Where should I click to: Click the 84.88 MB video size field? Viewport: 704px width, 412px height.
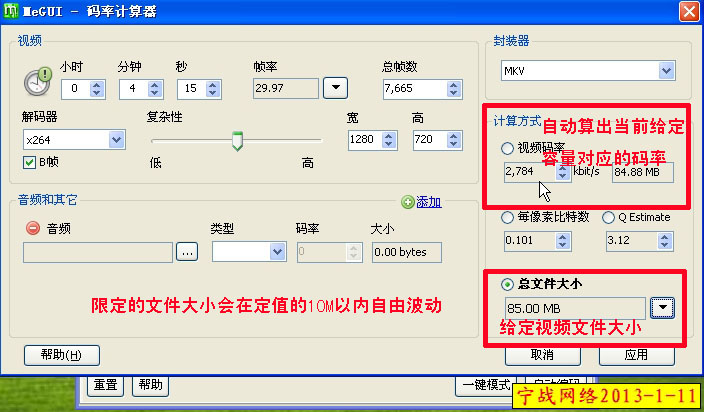coord(642,172)
